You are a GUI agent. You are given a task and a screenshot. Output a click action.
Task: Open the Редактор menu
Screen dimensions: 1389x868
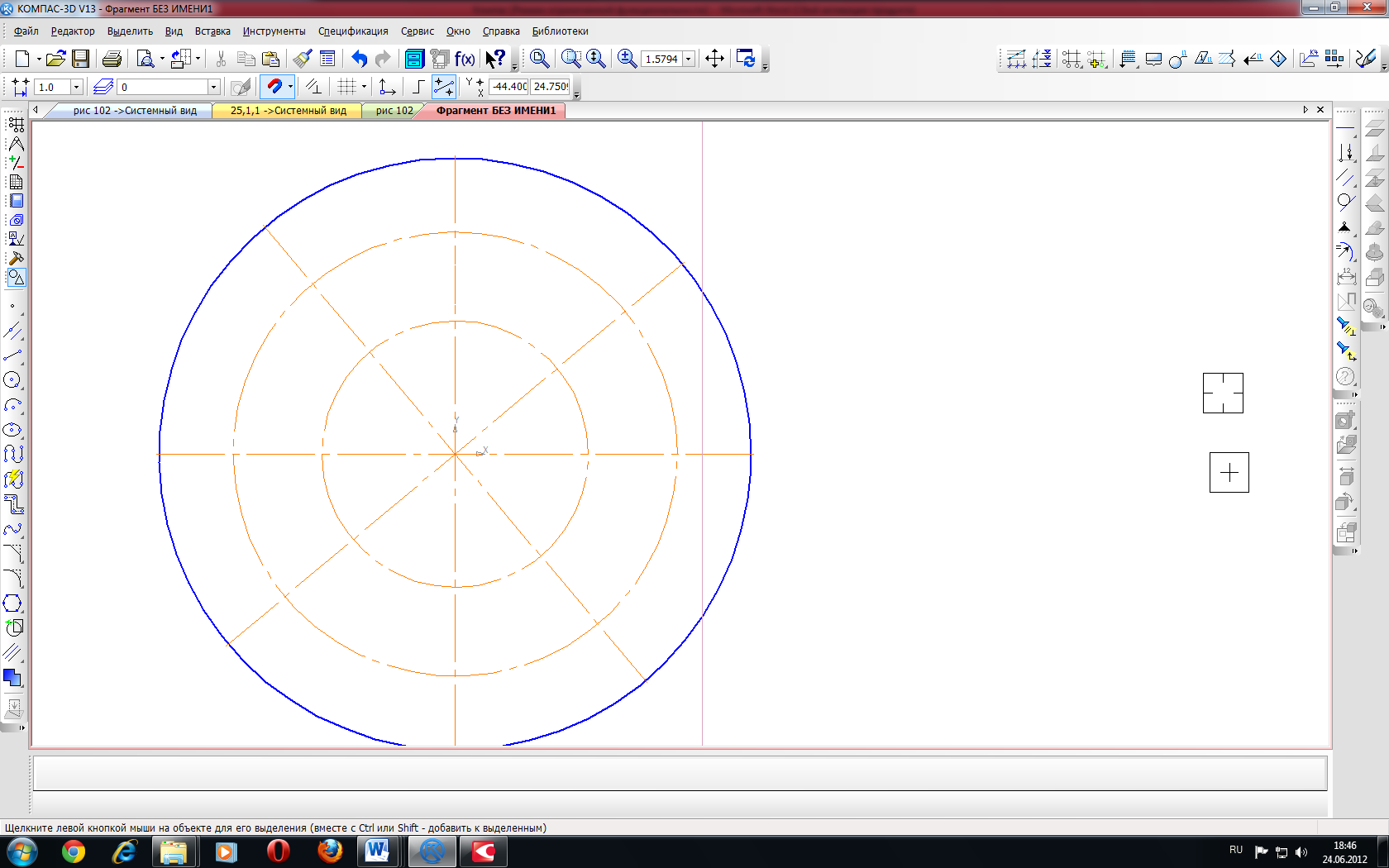tap(73, 31)
